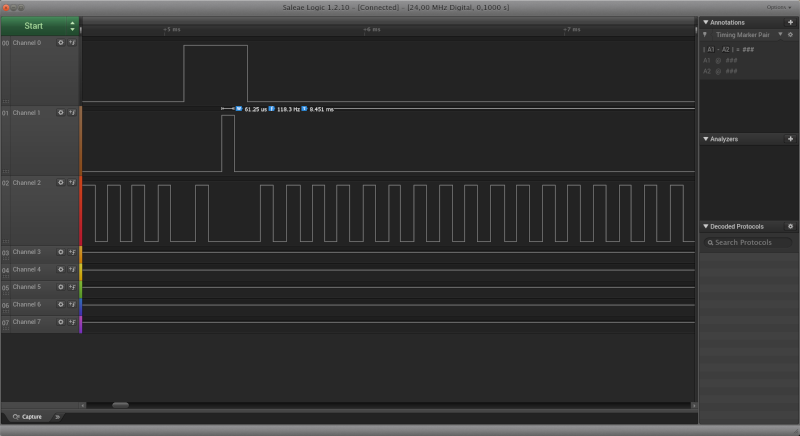Select the Capture tab
The image size is (800, 436).
coord(27,416)
